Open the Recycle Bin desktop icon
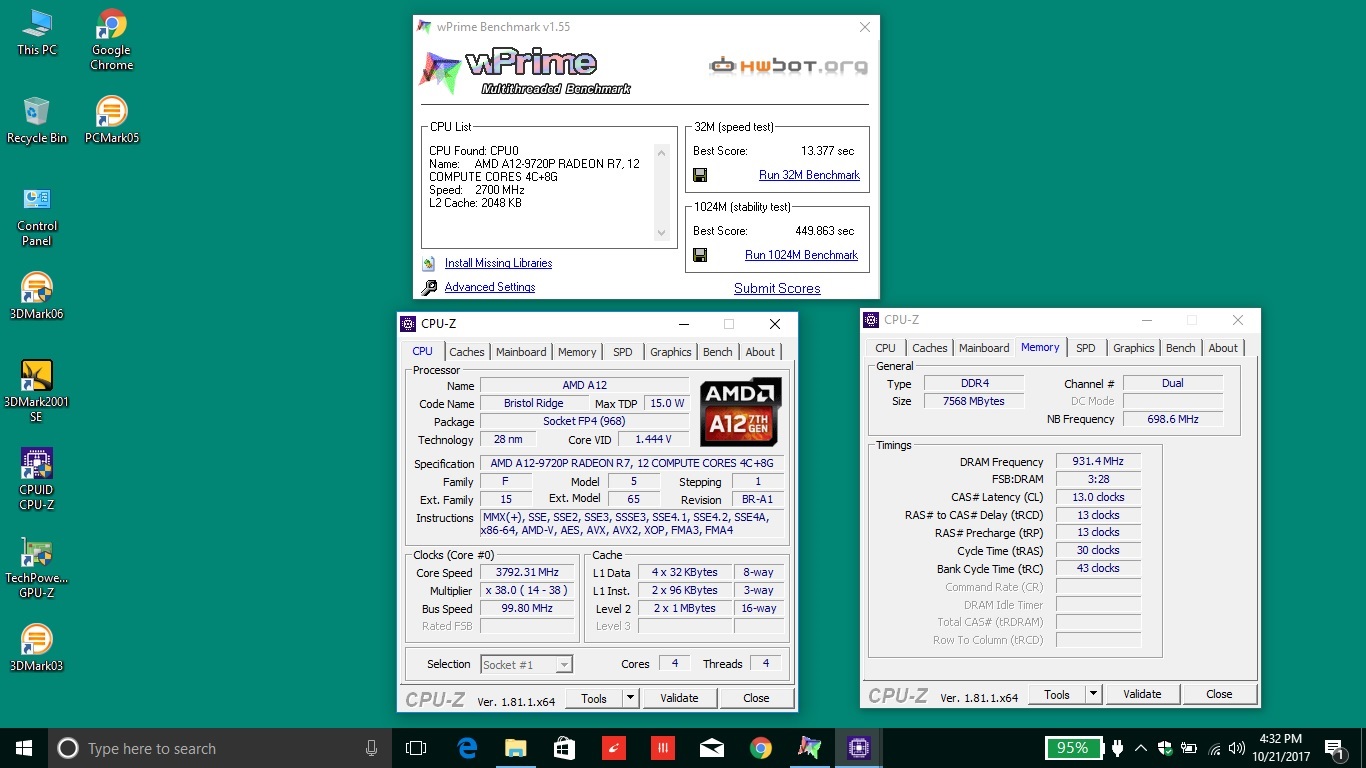The height and width of the screenshot is (768, 1366). coord(37,120)
